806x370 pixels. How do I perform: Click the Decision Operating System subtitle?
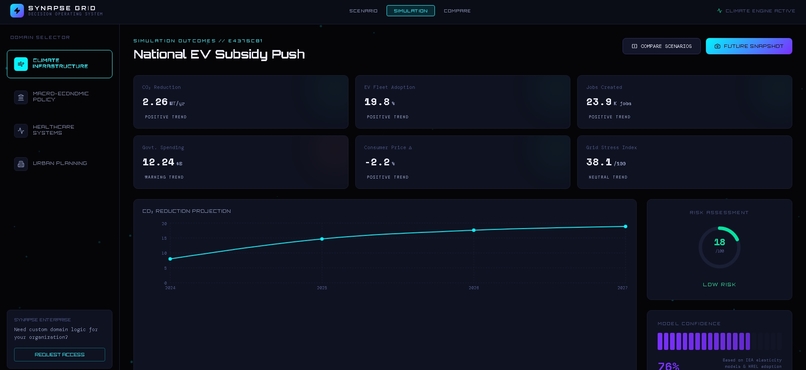tap(65, 14)
